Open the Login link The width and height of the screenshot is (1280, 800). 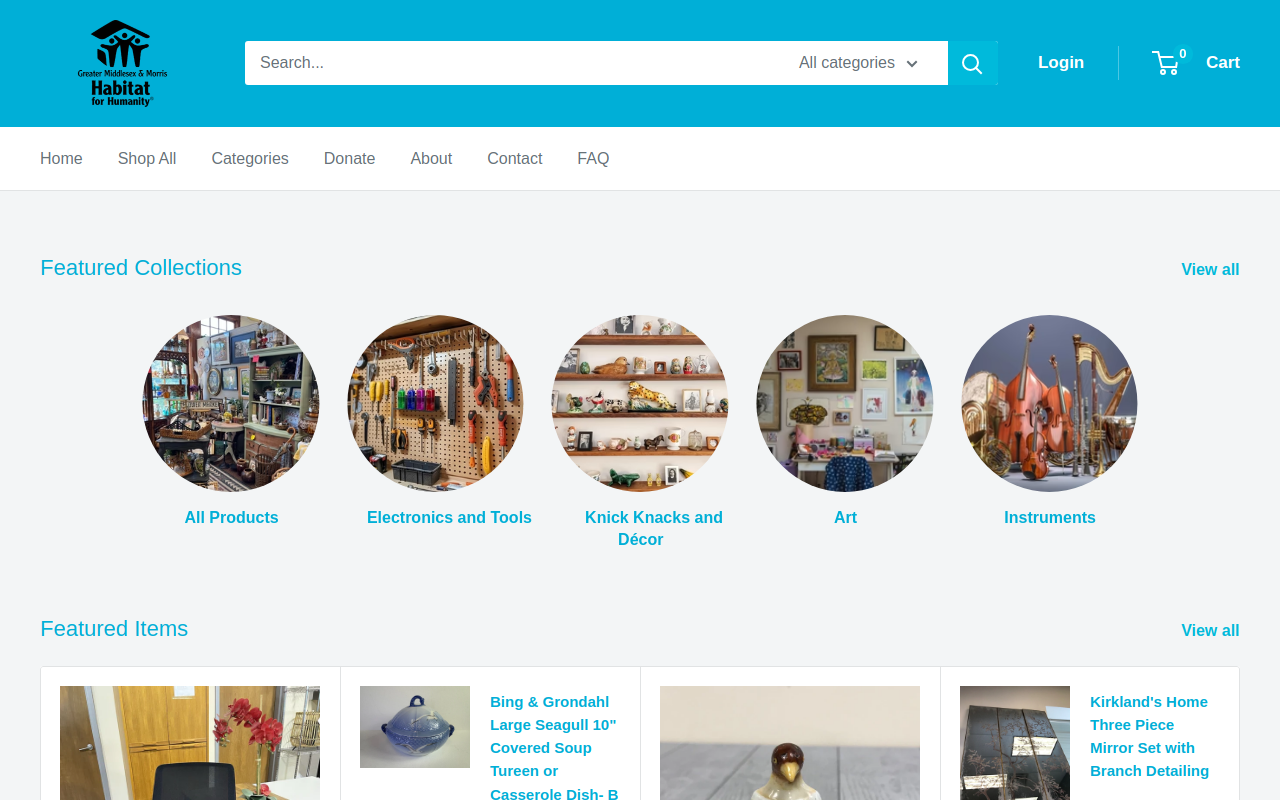(x=1061, y=62)
